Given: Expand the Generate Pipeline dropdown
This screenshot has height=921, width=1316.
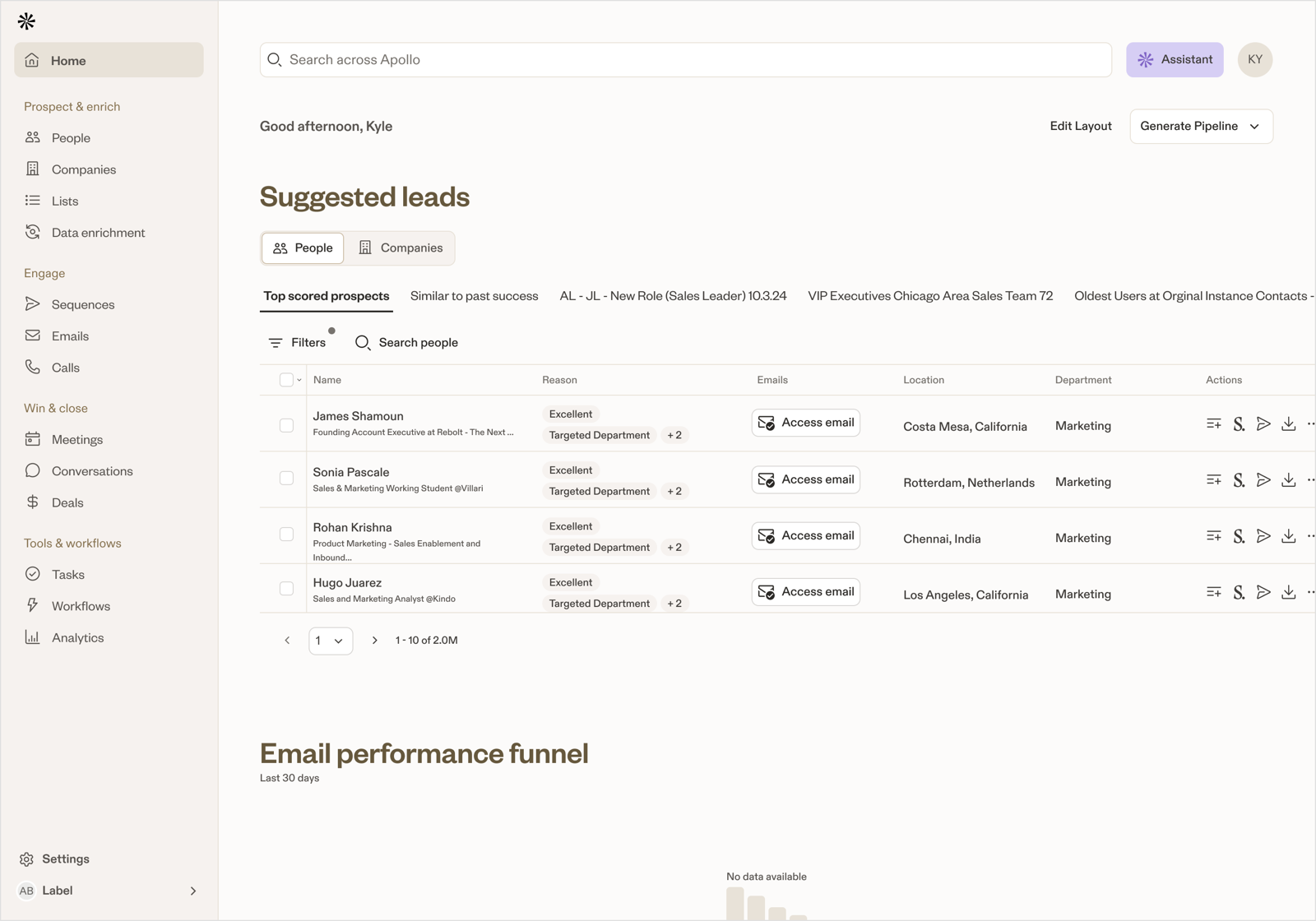Looking at the screenshot, I should (x=1201, y=126).
